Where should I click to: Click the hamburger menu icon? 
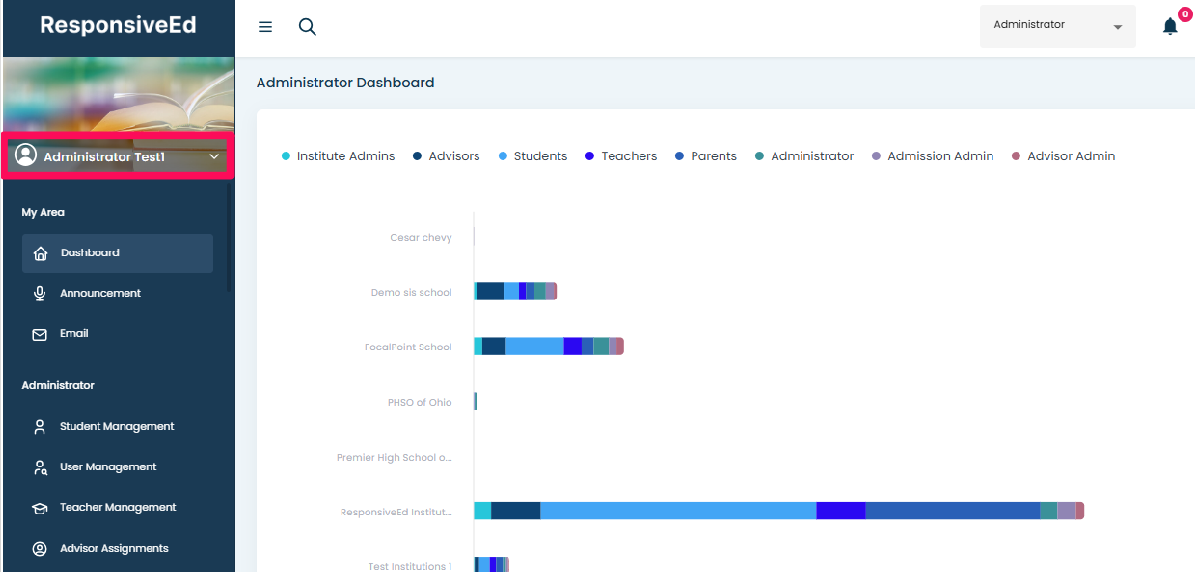tap(265, 27)
